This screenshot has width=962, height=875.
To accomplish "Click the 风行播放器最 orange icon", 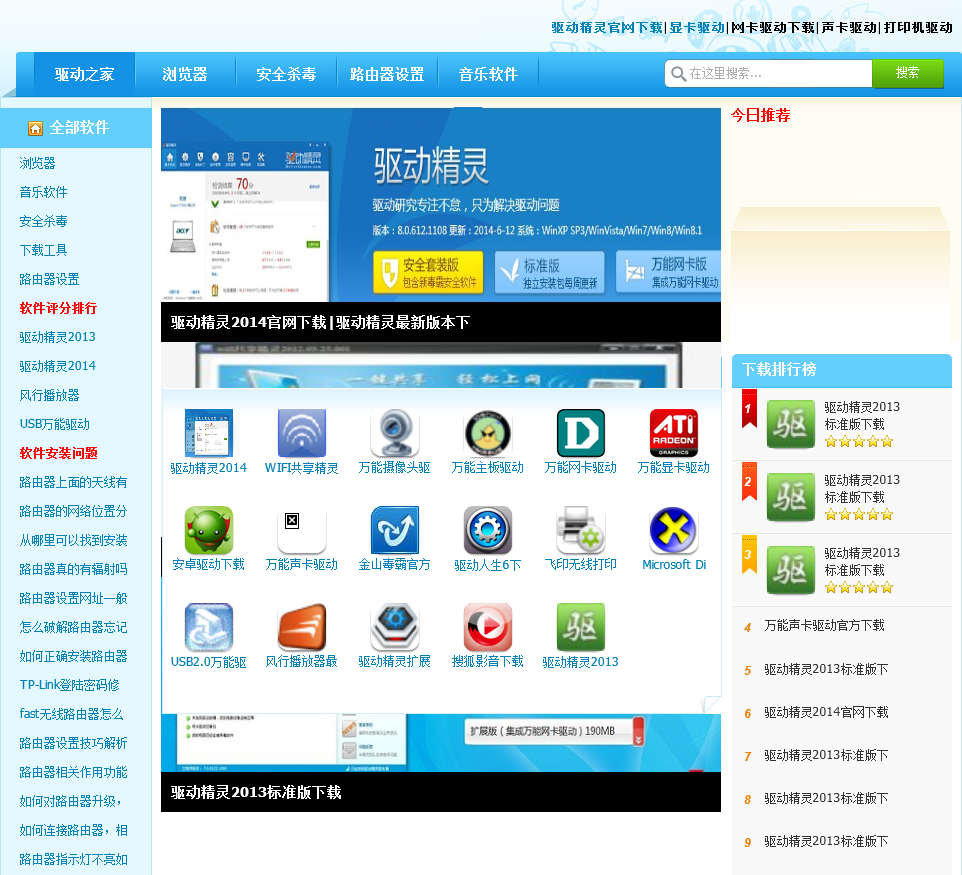I will pos(302,626).
